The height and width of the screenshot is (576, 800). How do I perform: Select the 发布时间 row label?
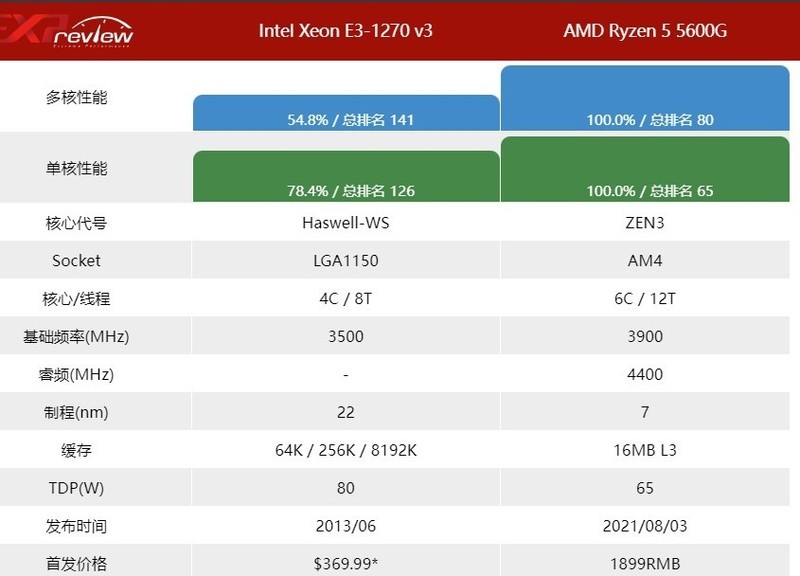(x=77, y=526)
